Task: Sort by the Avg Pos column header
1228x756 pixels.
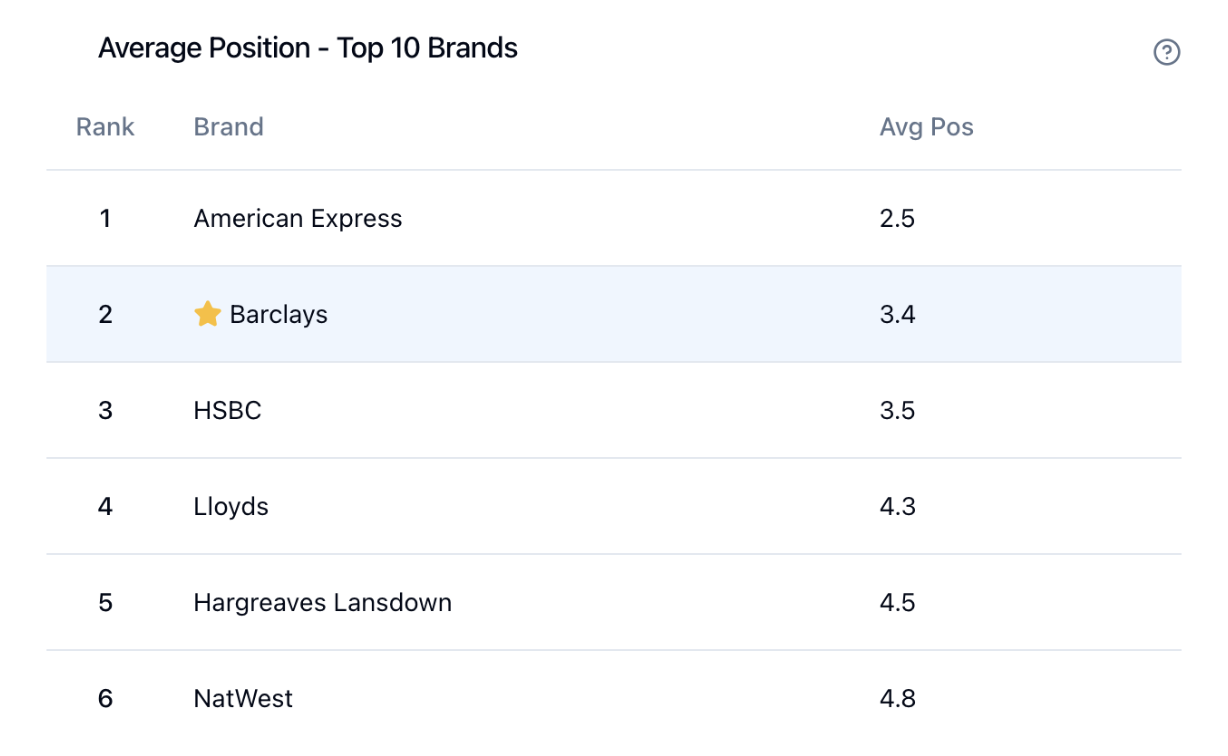Action: (927, 127)
